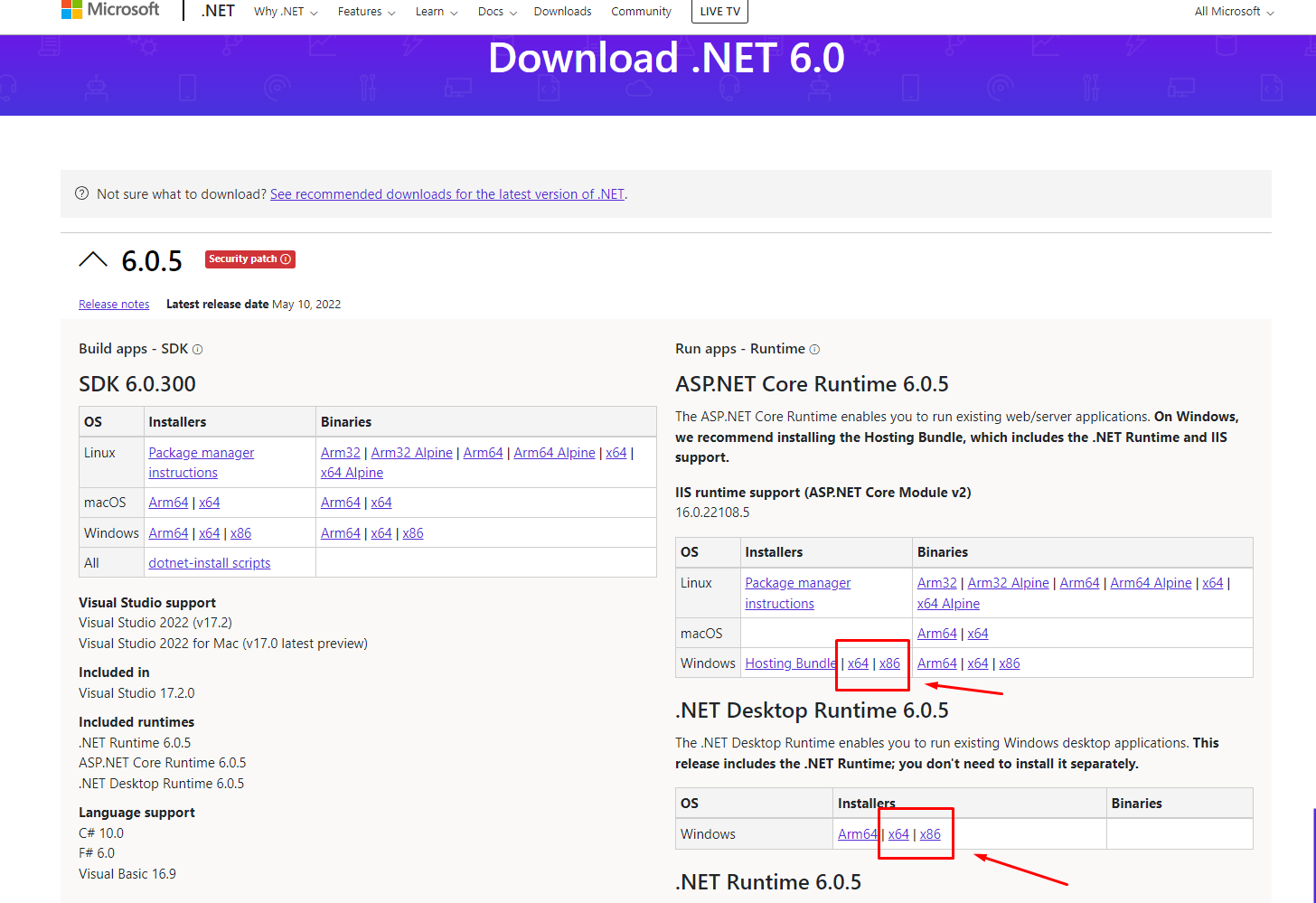Collapse the 6.0.5 release section
The image size is (1316, 903).
click(x=92, y=260)
